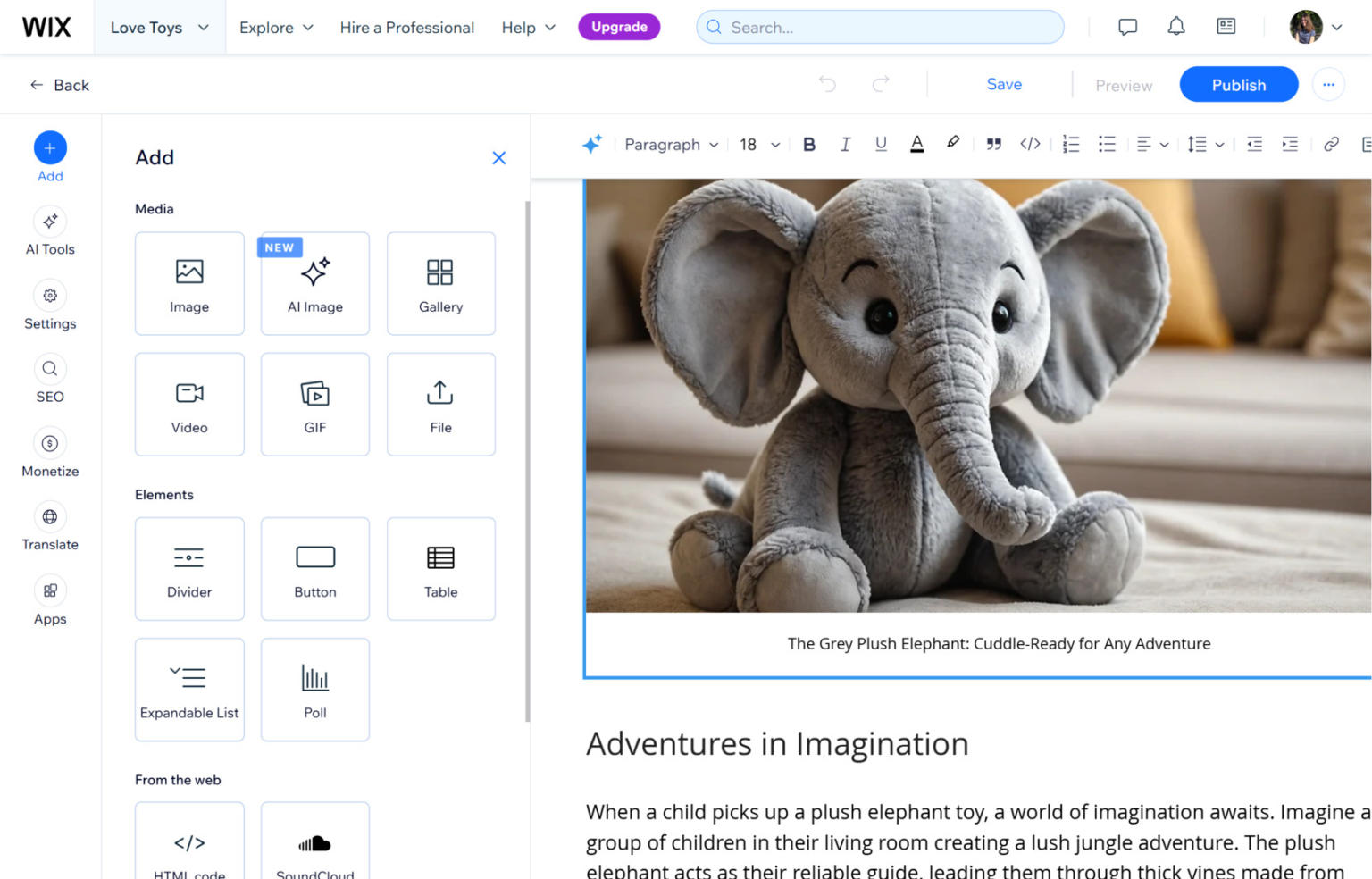Insert a Poll element
This screenshot has height=879, width=1372.
pyautogui.click(x=314, y=689)
